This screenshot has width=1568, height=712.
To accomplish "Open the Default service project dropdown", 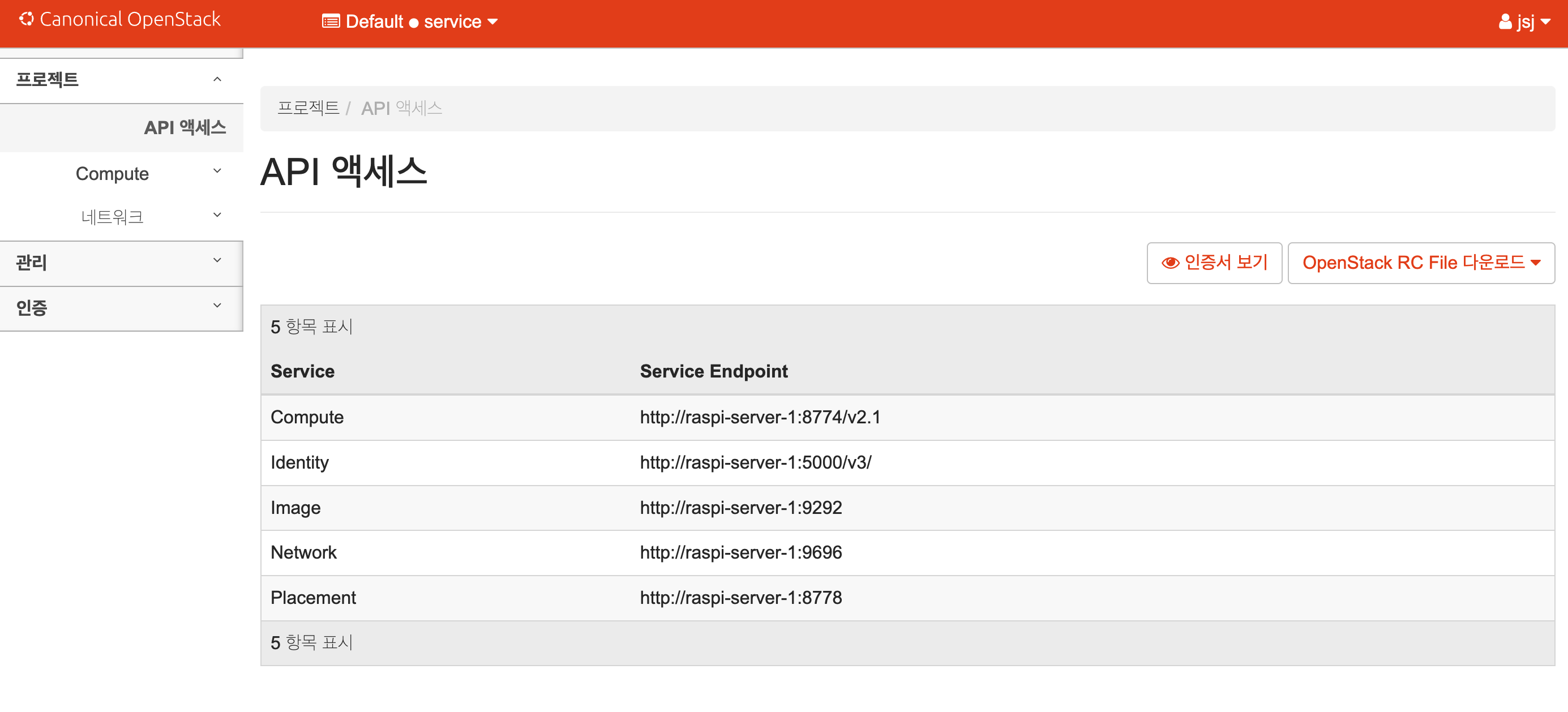I will pyautogui.click(x=410, y=22).
